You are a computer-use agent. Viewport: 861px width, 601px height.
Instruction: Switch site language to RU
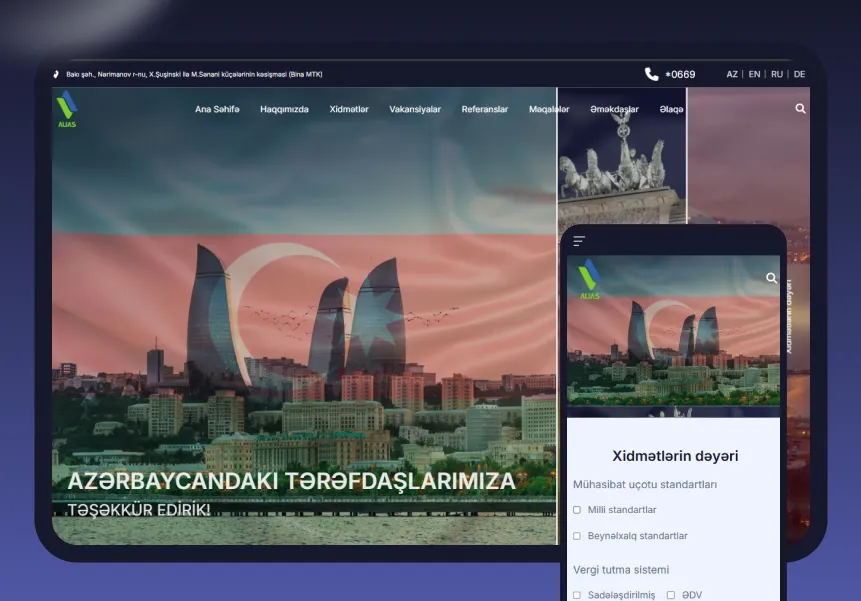[x=777, y=74]
